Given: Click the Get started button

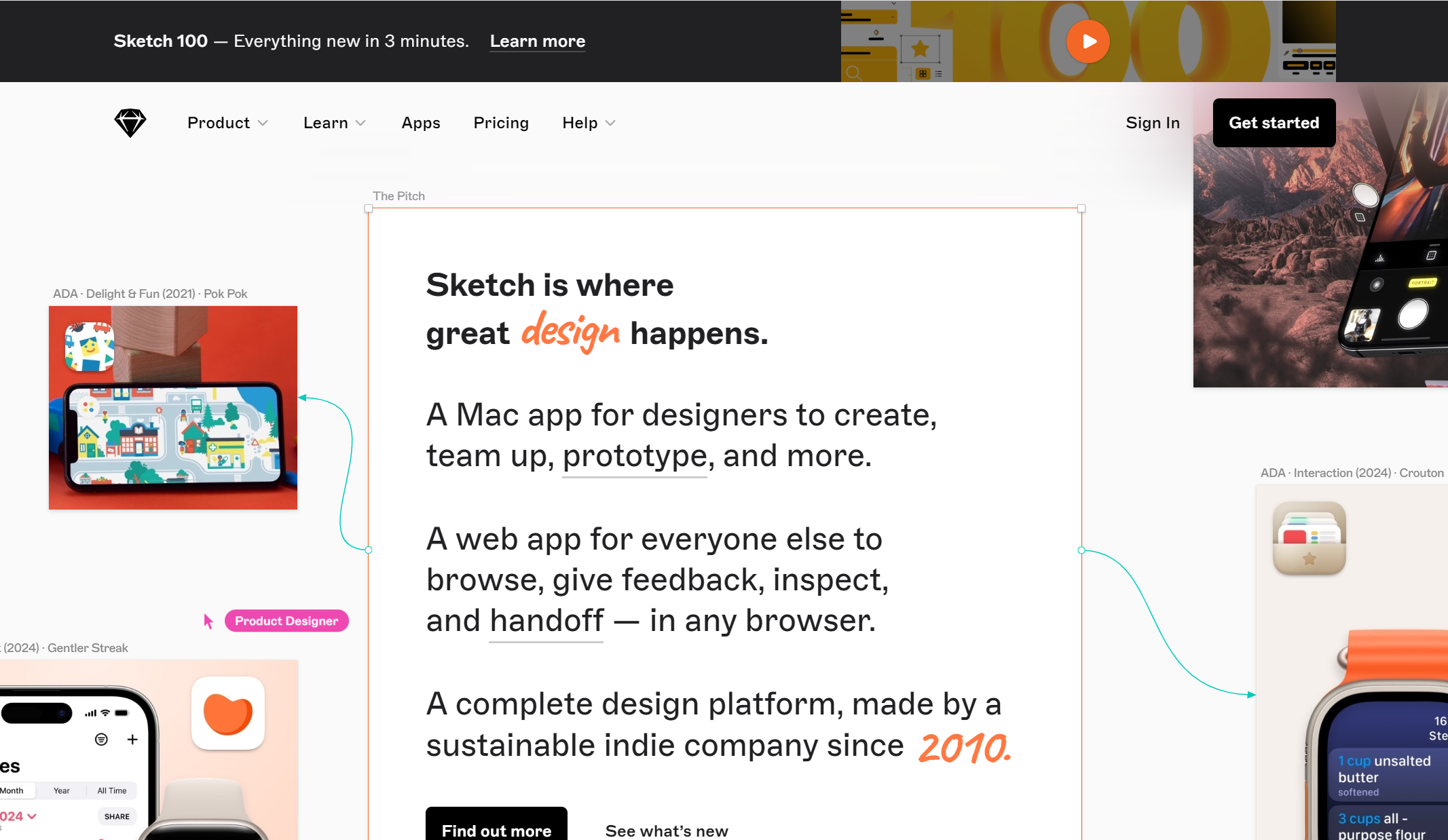Looking at the screenshot, I should pos(1274,123).
